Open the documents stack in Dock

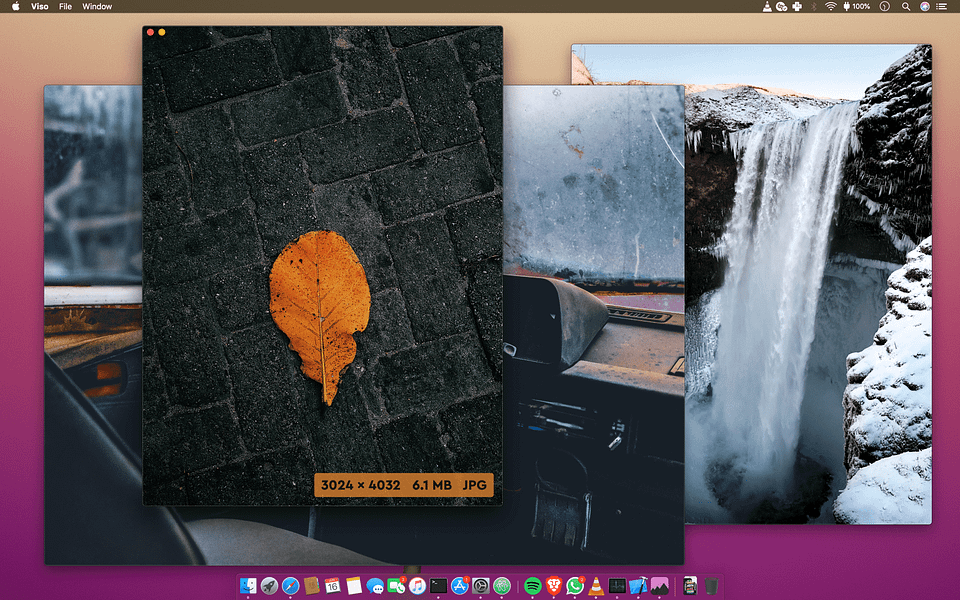(x=690, y=586)
